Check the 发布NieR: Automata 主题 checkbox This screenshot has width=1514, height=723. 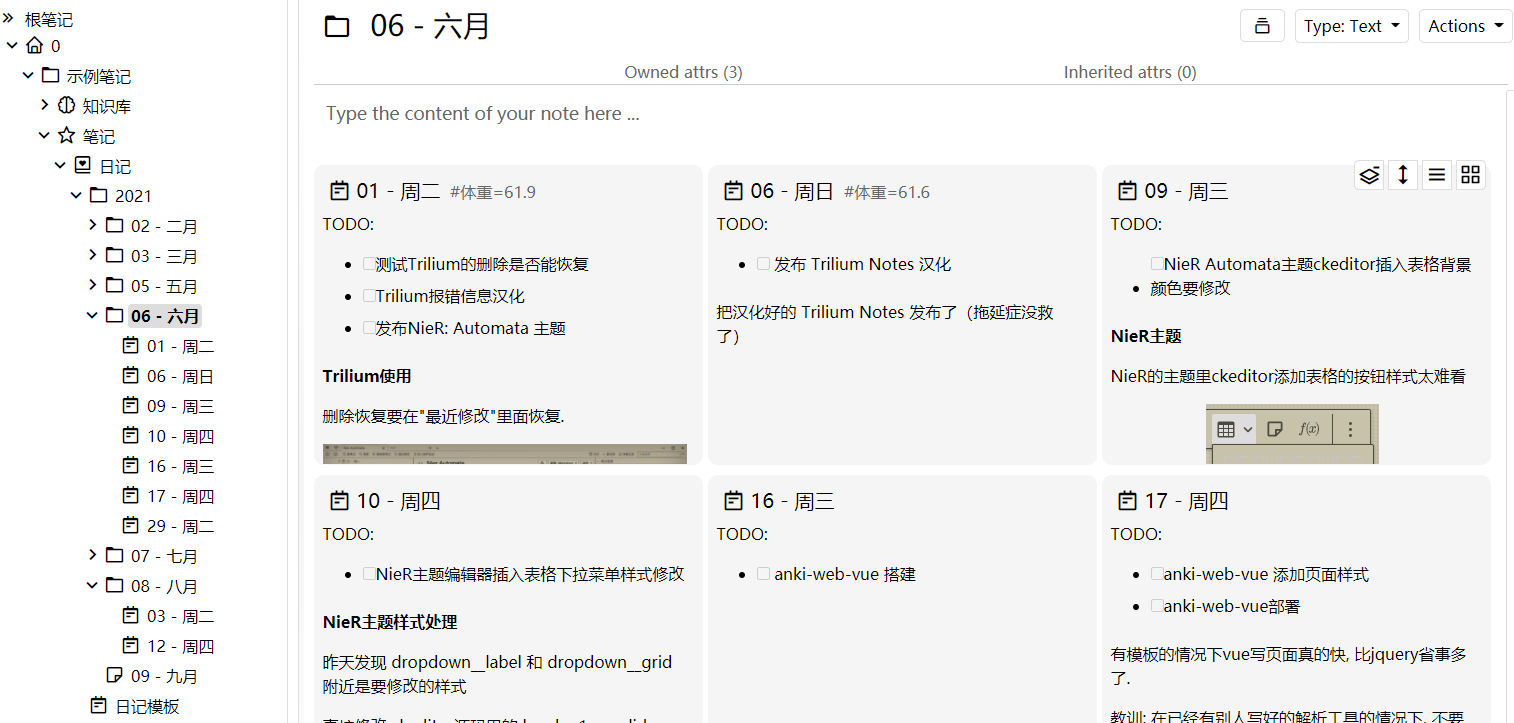coord(369,328)
